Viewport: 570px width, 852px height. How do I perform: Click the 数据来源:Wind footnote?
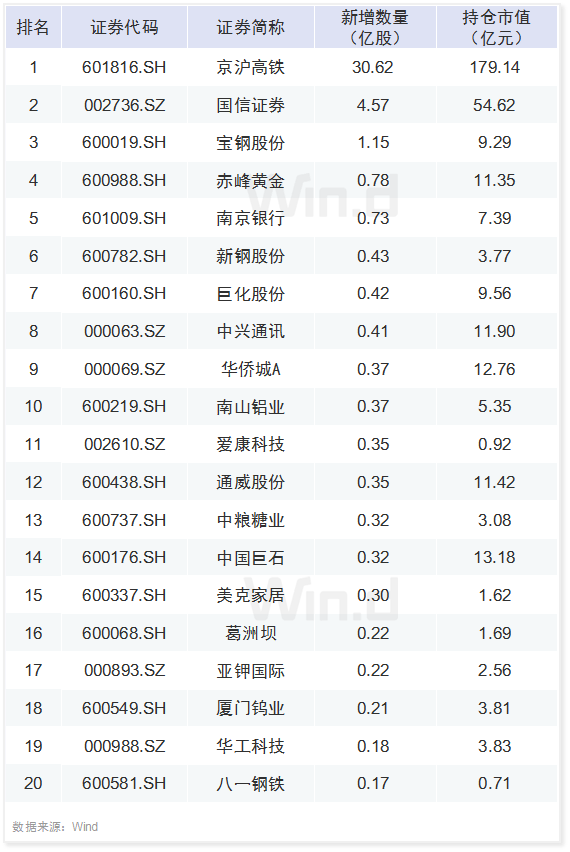click(55, 827)
